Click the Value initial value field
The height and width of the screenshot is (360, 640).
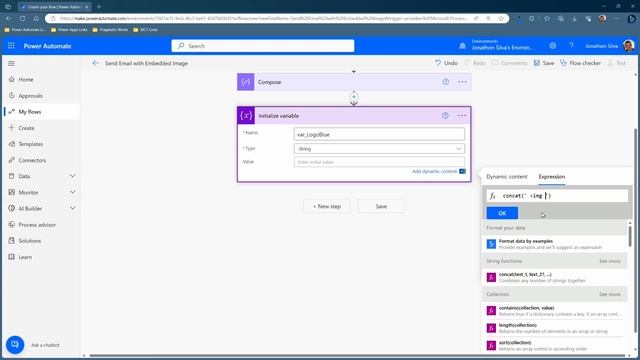[379, 162]
